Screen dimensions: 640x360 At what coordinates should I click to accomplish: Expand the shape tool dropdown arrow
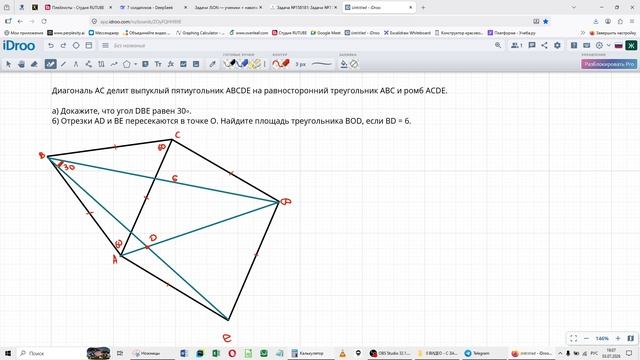tap(136, 64)
